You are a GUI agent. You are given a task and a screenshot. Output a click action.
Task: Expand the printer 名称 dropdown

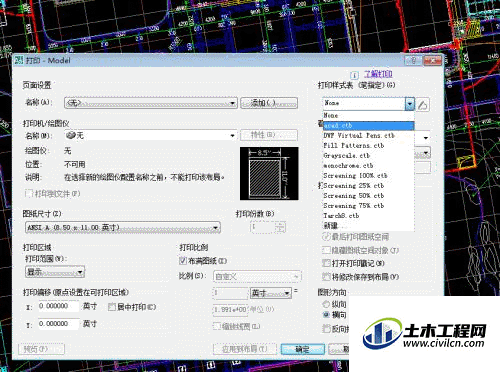coord(150,135)
